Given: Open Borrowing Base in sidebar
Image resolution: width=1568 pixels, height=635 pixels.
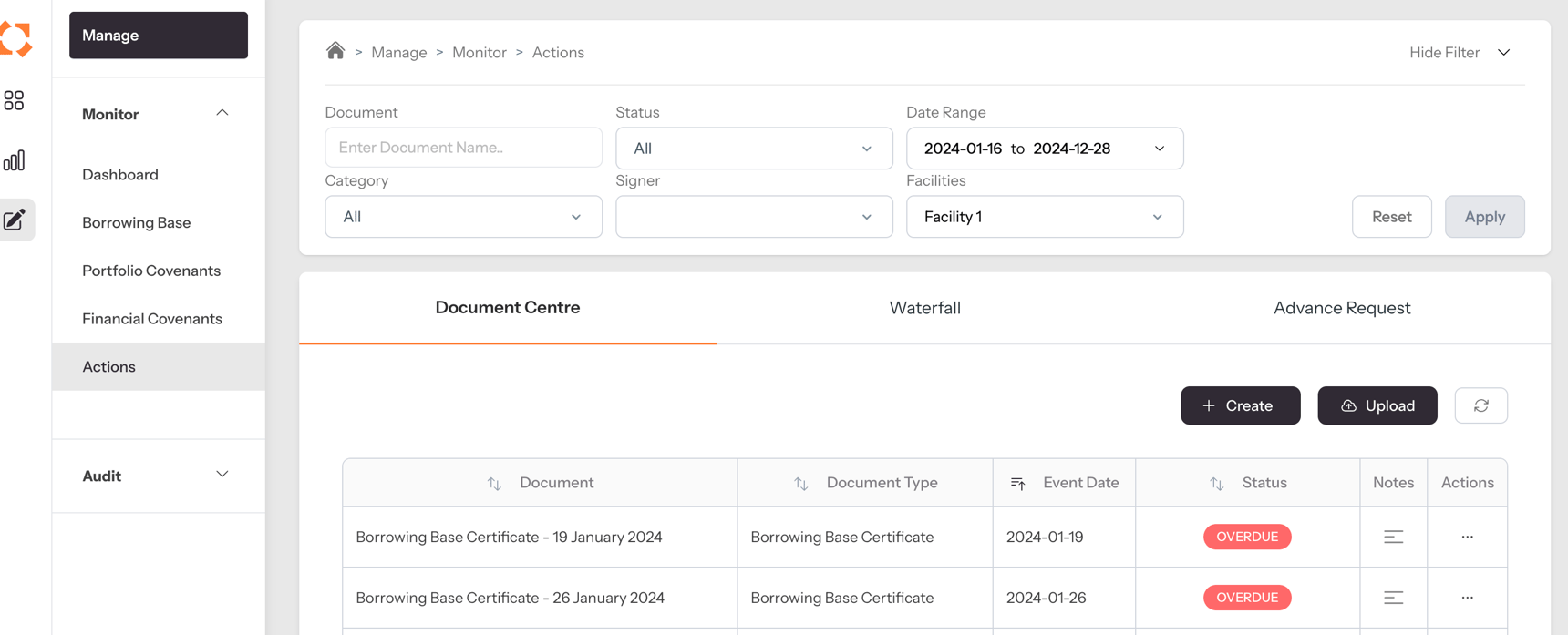Looking at the screenshot, I should 137,222.
